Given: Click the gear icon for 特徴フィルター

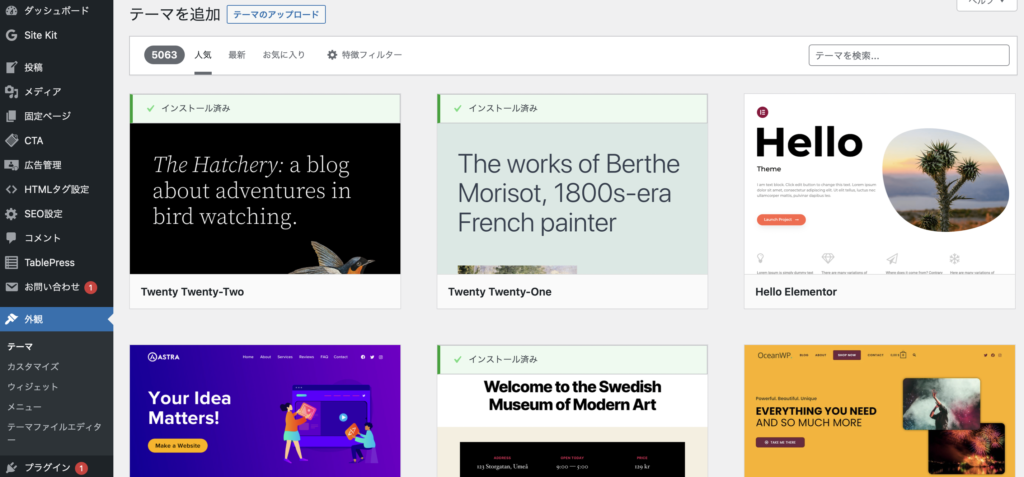Looking at the screenshot, I should 332,55.
